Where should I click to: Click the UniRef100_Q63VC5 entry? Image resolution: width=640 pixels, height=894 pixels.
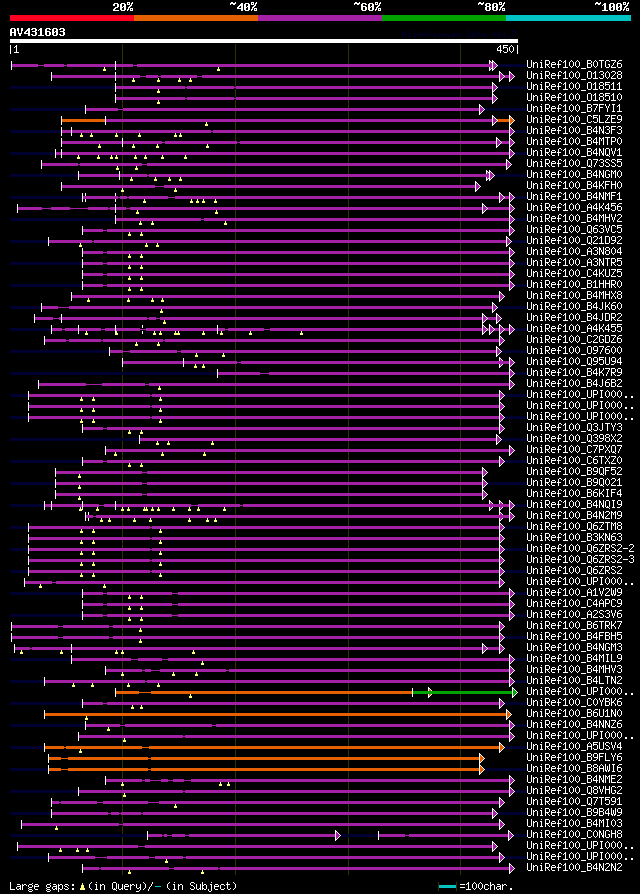click(574, 229)
